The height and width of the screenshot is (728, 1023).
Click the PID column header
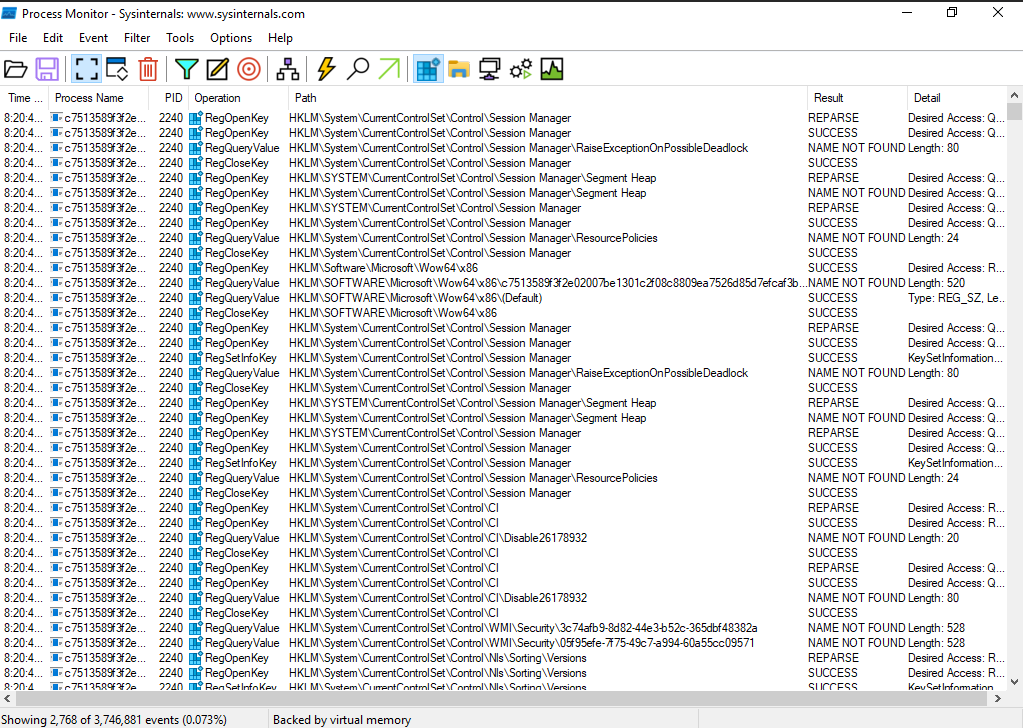point(169,98)
